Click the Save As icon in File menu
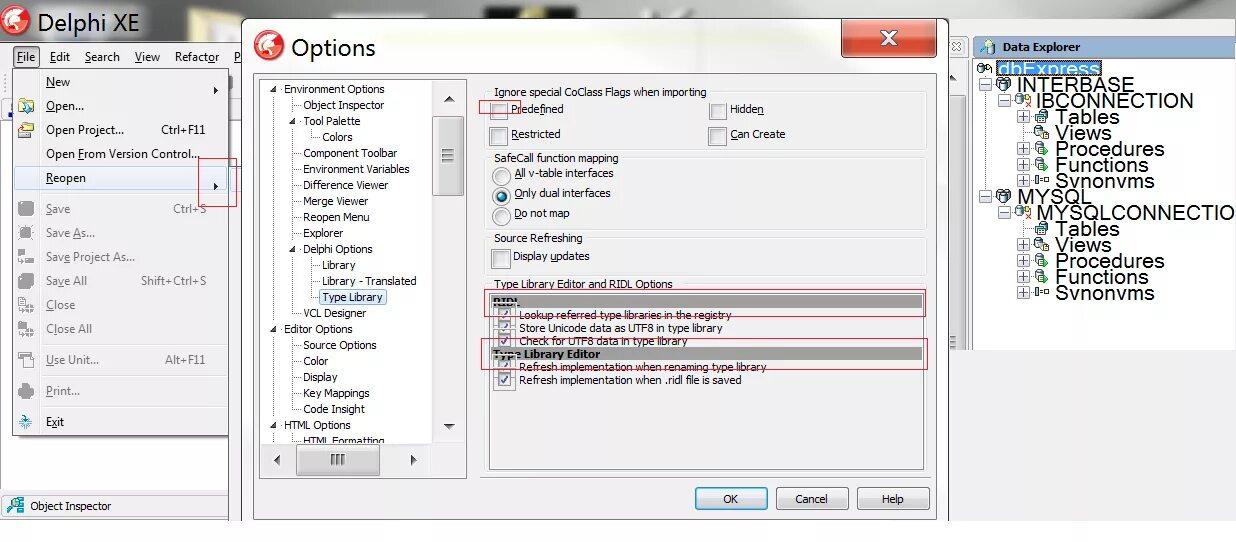The height and width of the screenshot is (542, 1236). (27, 233)
